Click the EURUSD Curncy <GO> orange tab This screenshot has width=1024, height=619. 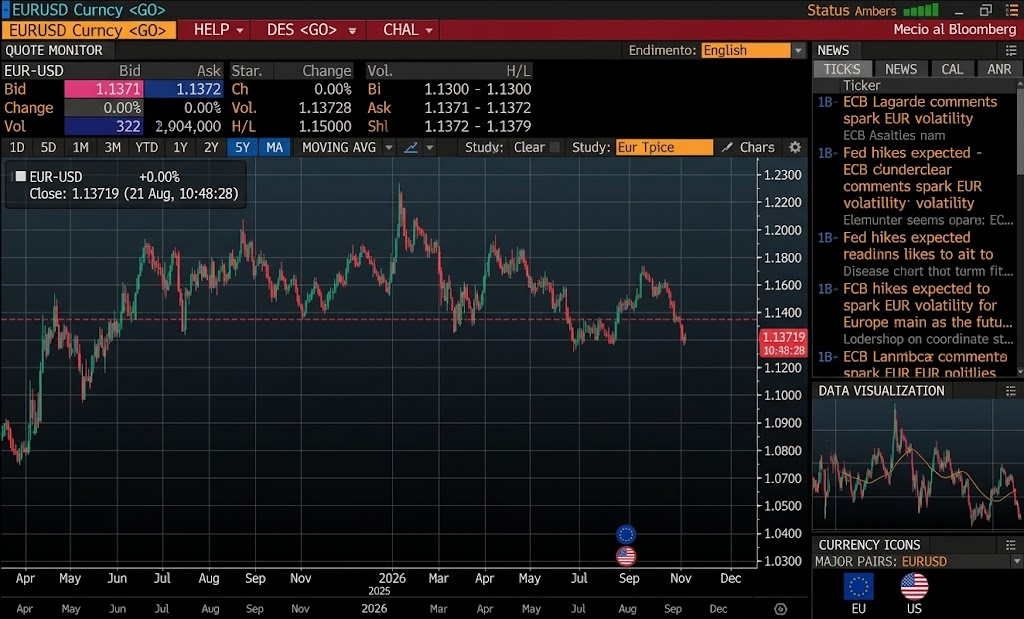click(x=88, y=30)
